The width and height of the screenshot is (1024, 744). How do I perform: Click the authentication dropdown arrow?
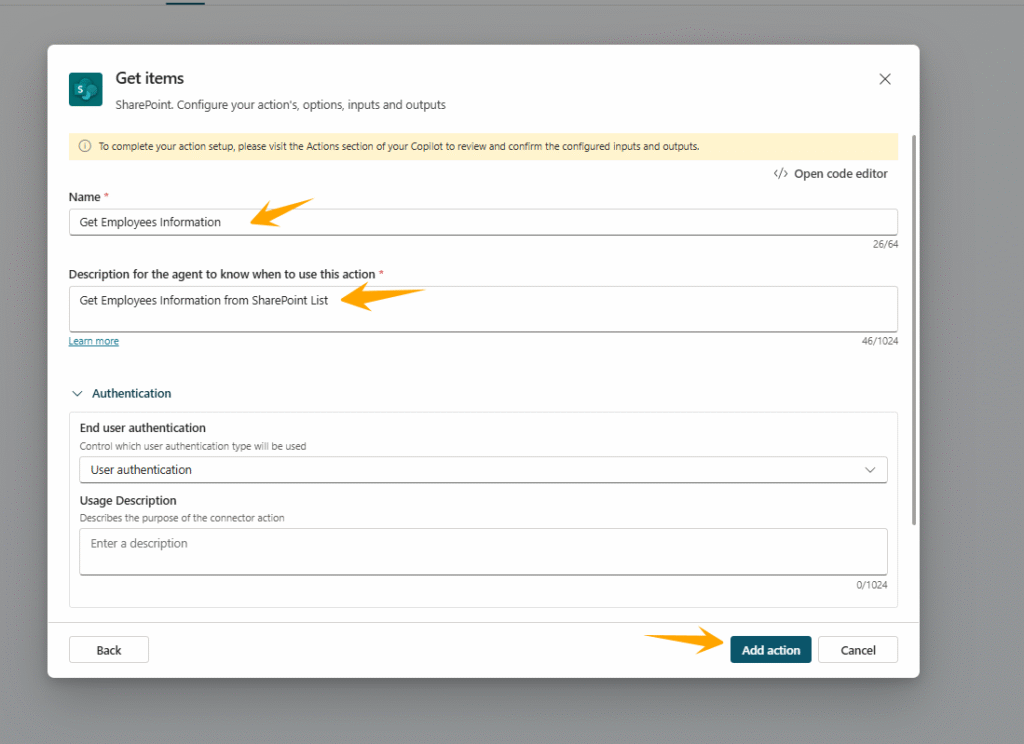click(870, 470)
